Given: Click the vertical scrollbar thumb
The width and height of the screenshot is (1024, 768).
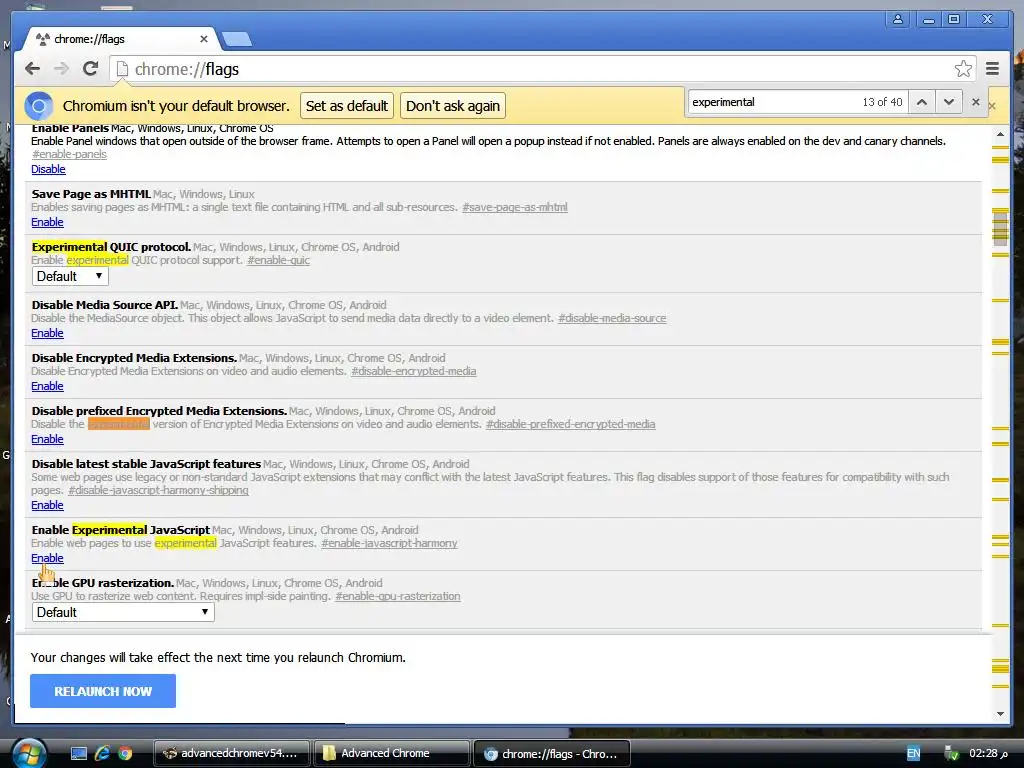Looking at the screenshot, I should point(1000,229).
